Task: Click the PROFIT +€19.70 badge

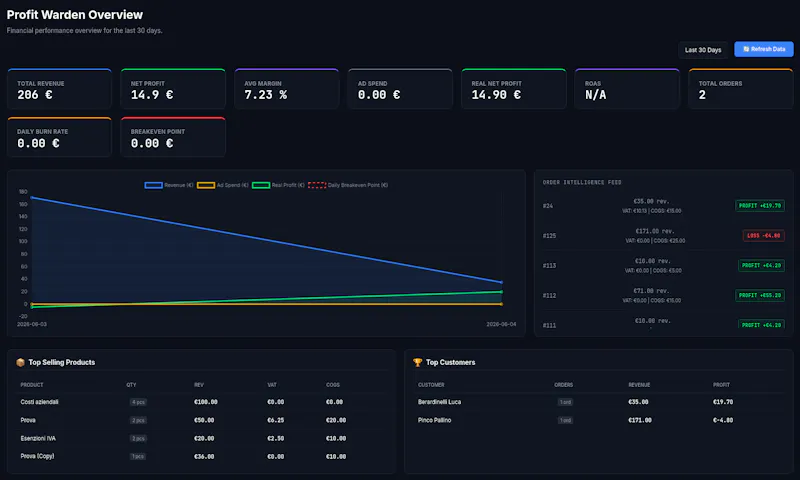Action: point(760,206)
